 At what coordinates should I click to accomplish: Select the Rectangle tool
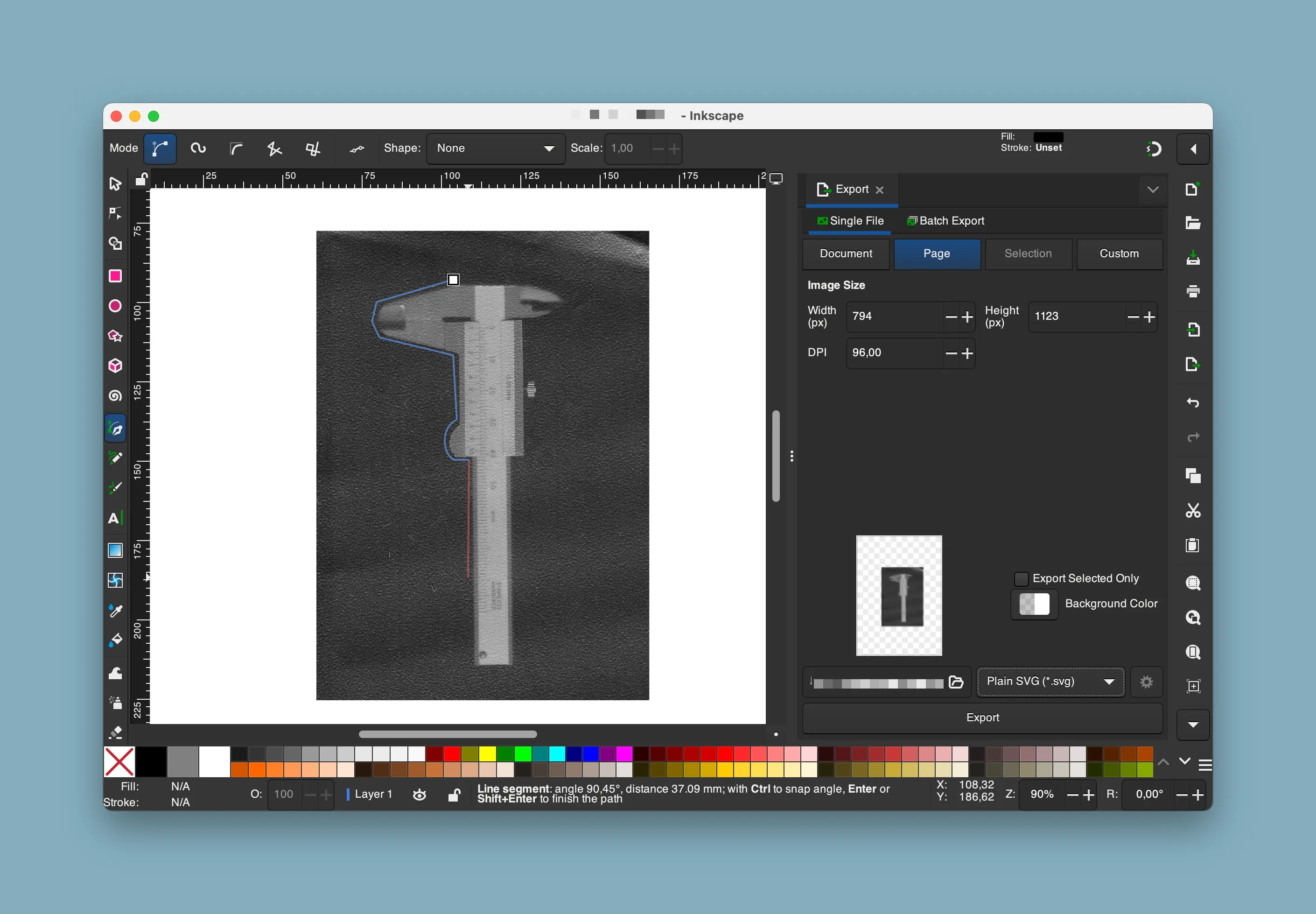point(115,276)
